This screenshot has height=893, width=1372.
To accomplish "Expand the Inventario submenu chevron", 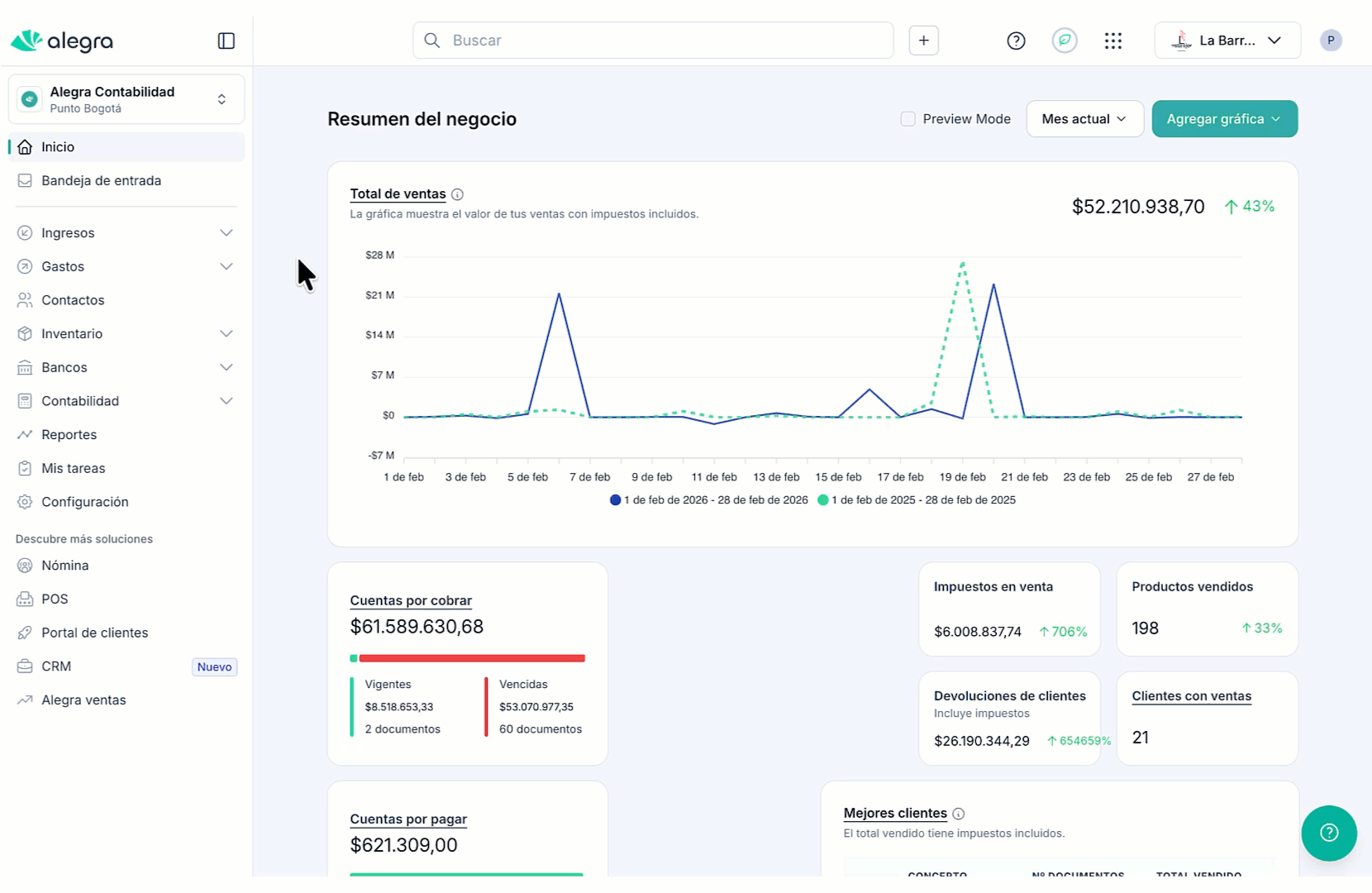I will point(226,334).
